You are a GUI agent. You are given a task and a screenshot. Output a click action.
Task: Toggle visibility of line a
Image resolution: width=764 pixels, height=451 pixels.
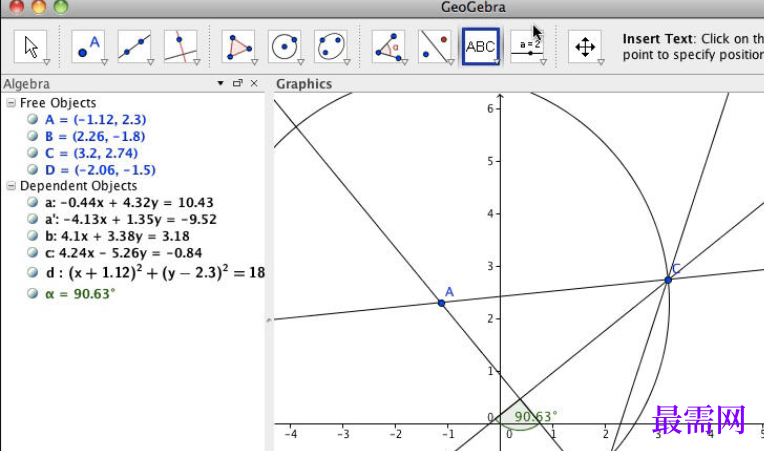pos(33,202)
